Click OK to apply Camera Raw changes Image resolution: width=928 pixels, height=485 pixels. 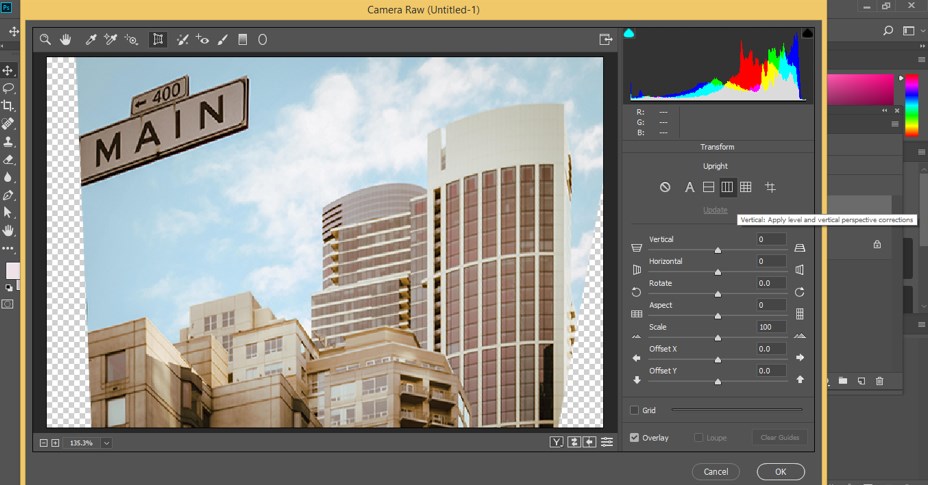pyautogui.click(x=780, y=471)
